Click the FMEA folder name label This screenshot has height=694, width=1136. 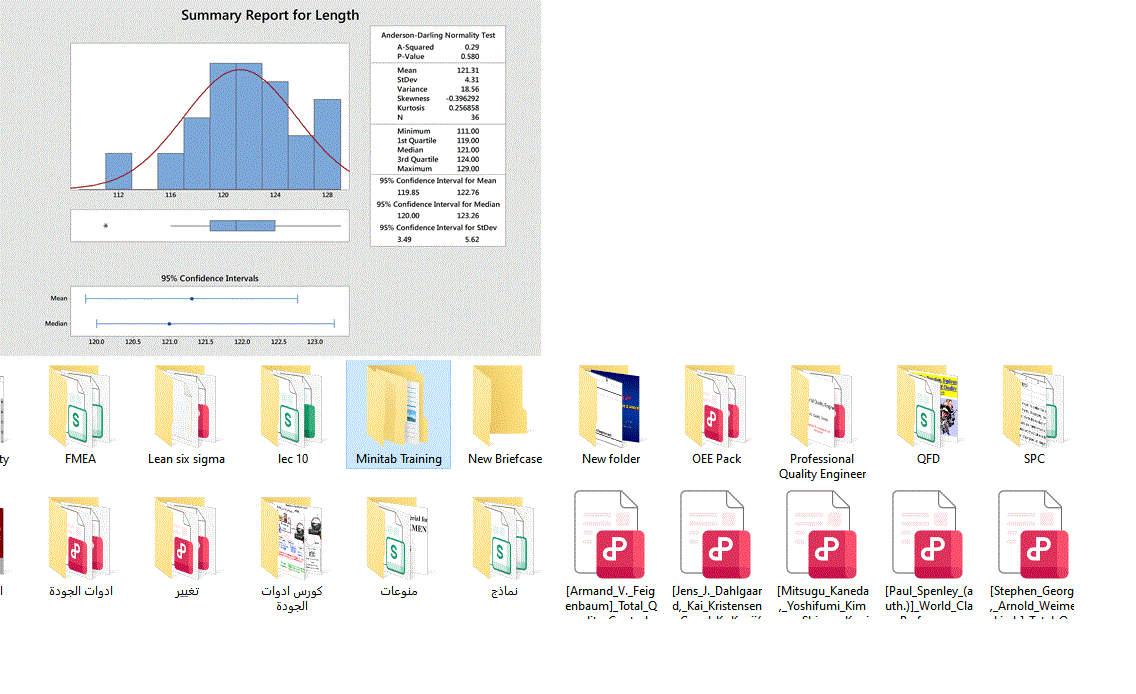click(x=80, y=459)
